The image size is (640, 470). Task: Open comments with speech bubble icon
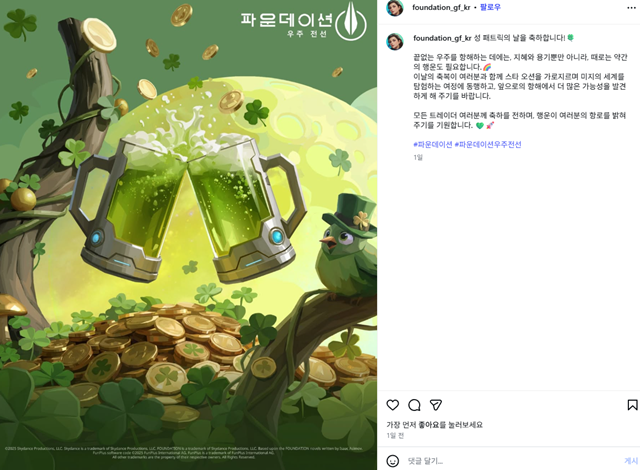(414, 405)
